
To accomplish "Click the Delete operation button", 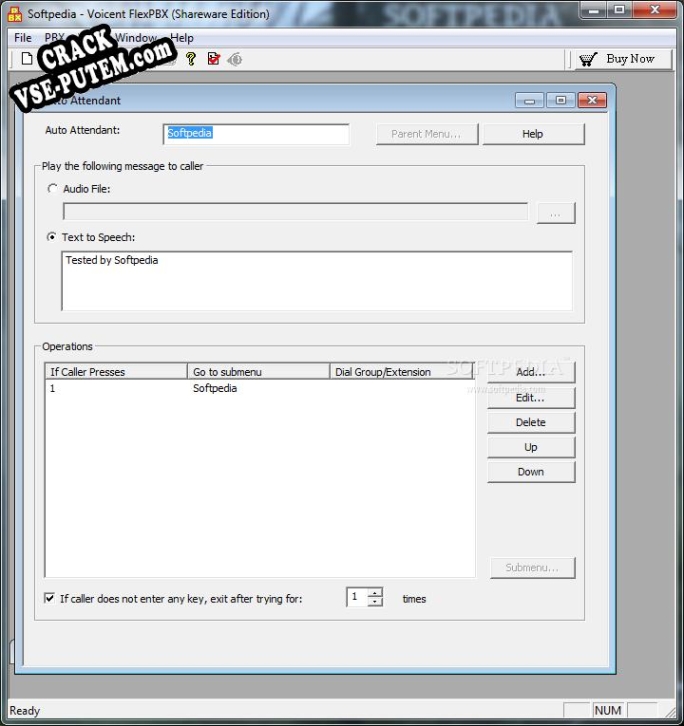I will pyautogui.click(x=531, y=423).
